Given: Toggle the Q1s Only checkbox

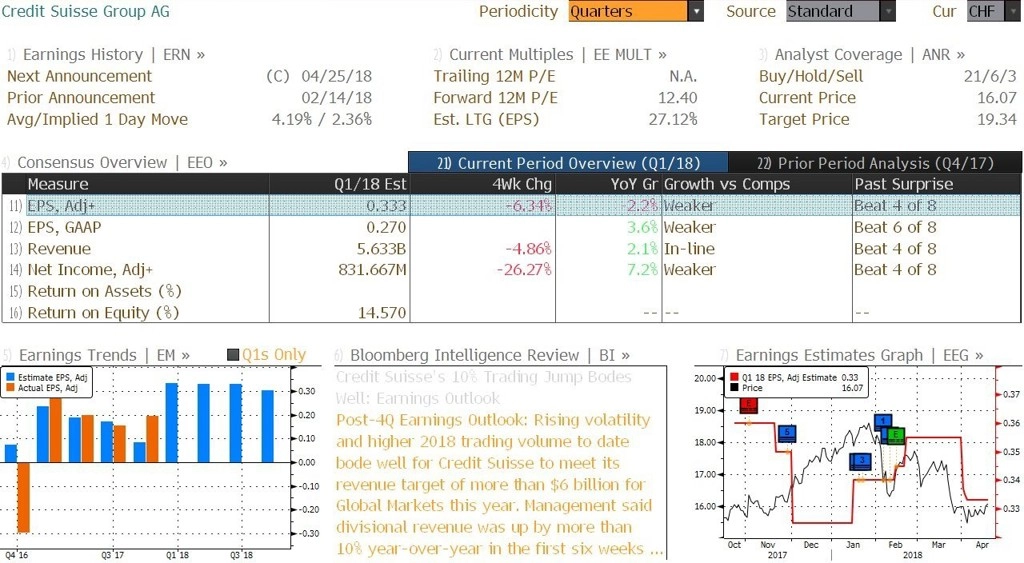Looking at the screenshot, I should pyautogui.click(x=232, y=355).
